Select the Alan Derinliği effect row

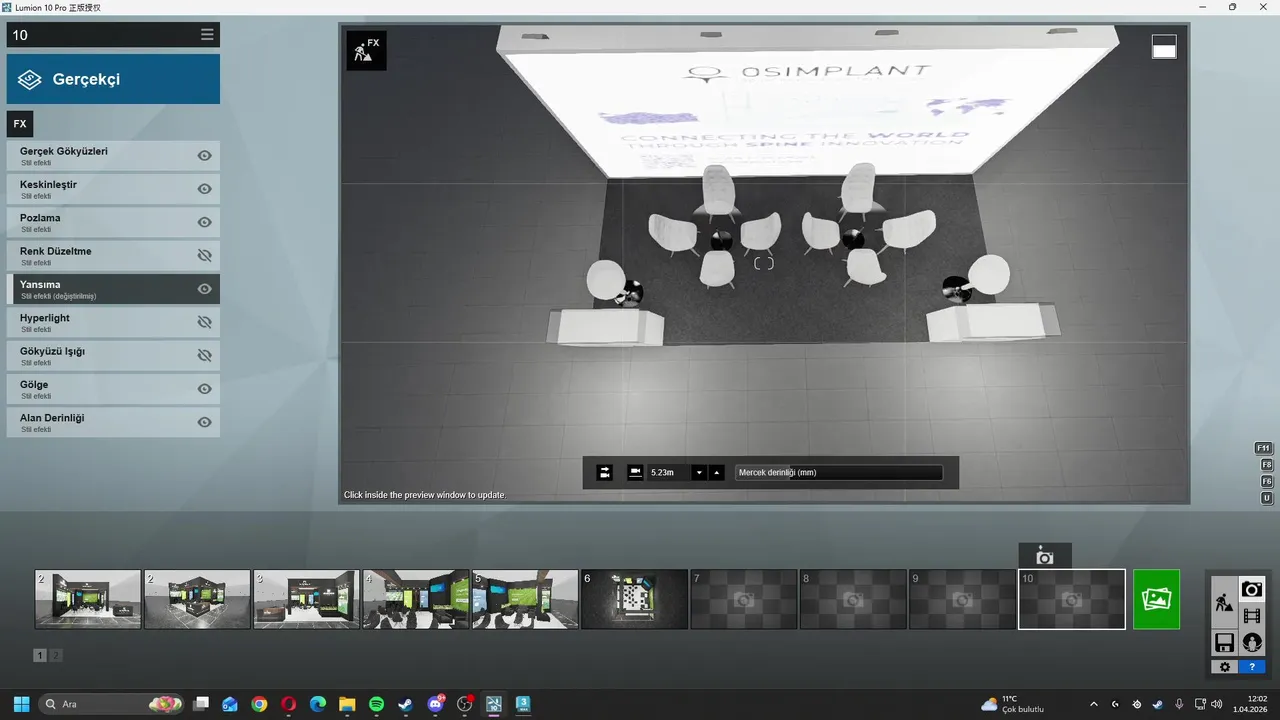click(x=113, y=422)
